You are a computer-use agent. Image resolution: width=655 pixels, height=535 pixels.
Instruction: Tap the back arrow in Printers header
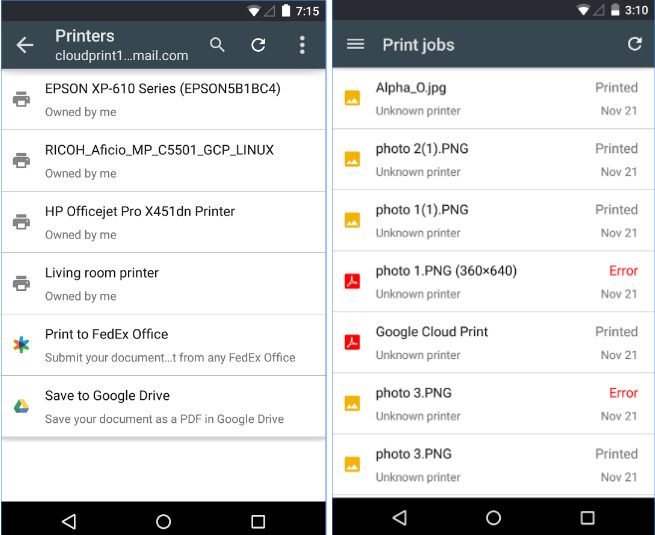[x=25, y=45]
